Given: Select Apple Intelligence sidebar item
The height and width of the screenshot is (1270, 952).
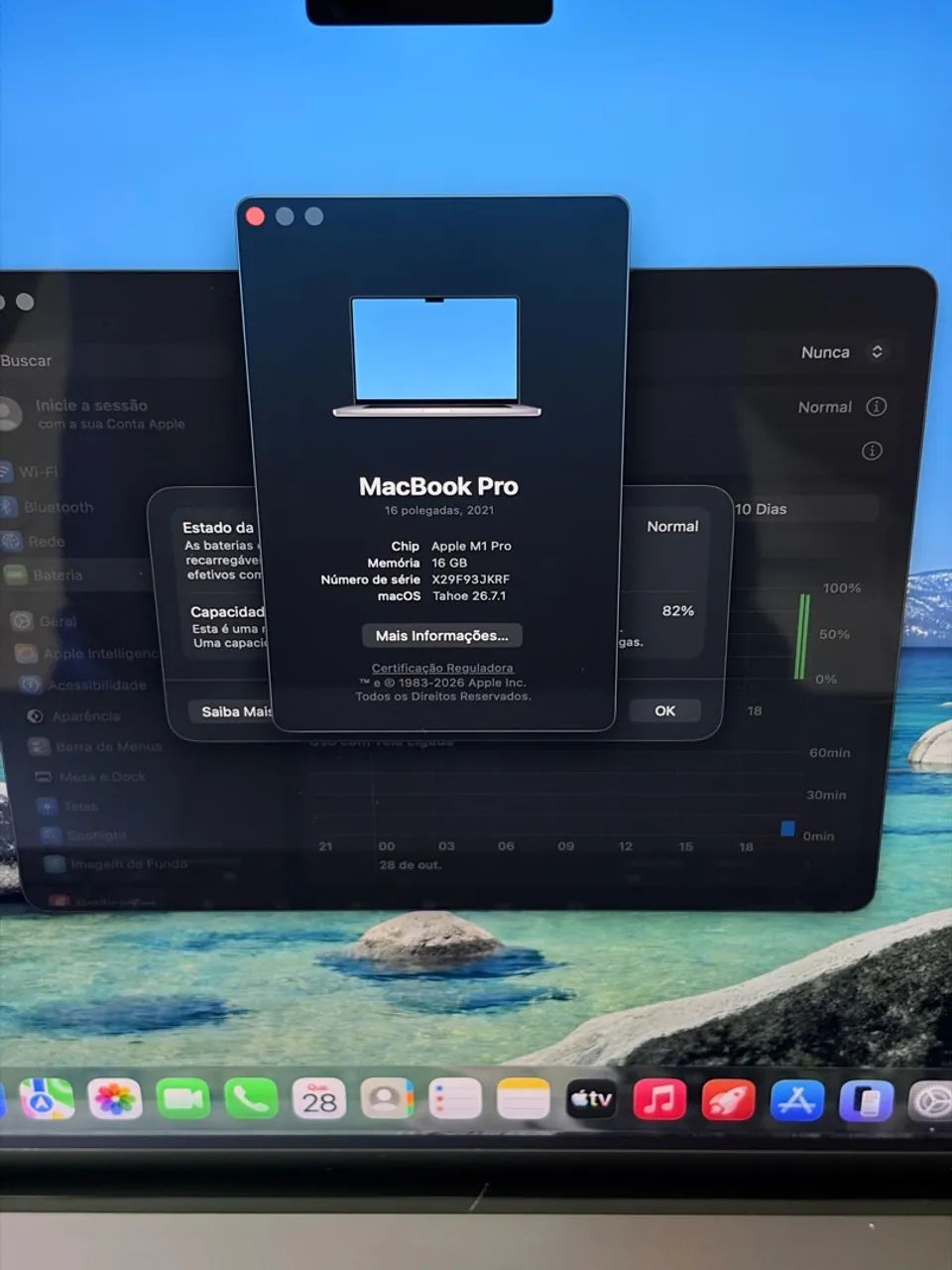Looking at the screenshot, I should pyautogui.click(x=86, y=653).
